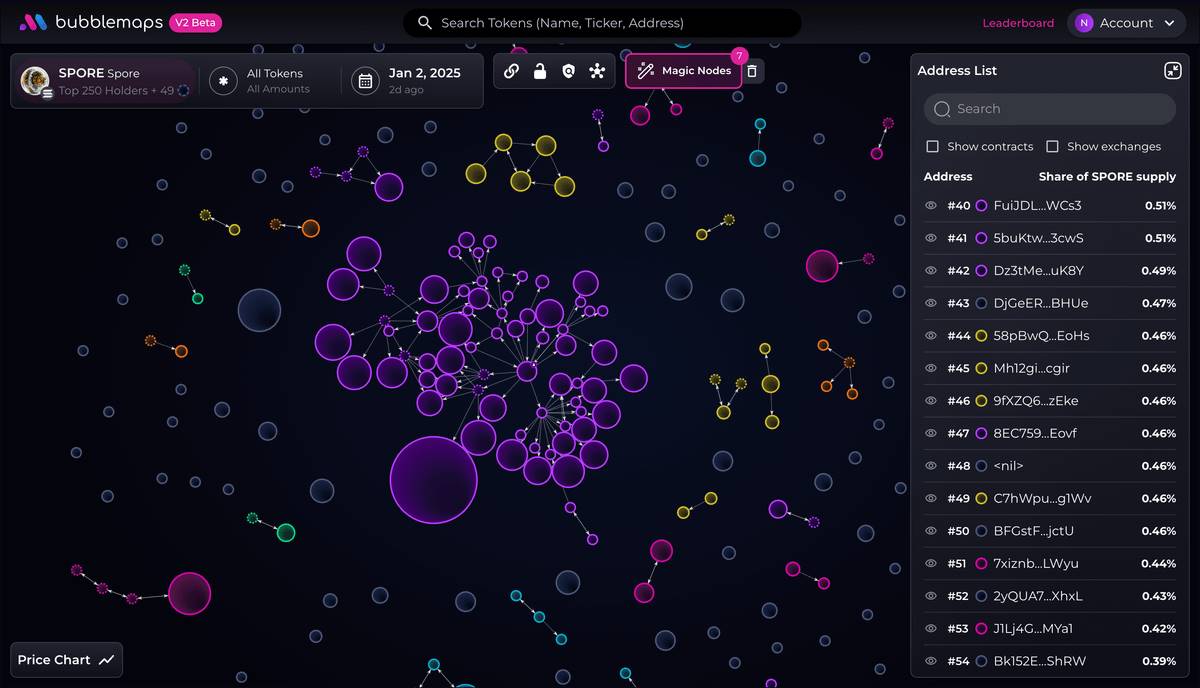Click the Magic Nodes button
The image size is (1200, 688).
tap(685, 71)
